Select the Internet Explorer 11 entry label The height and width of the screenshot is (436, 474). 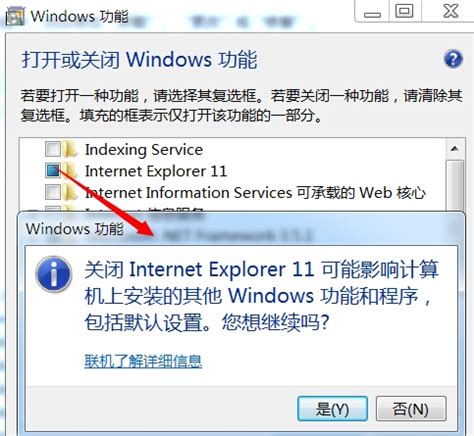156,171
